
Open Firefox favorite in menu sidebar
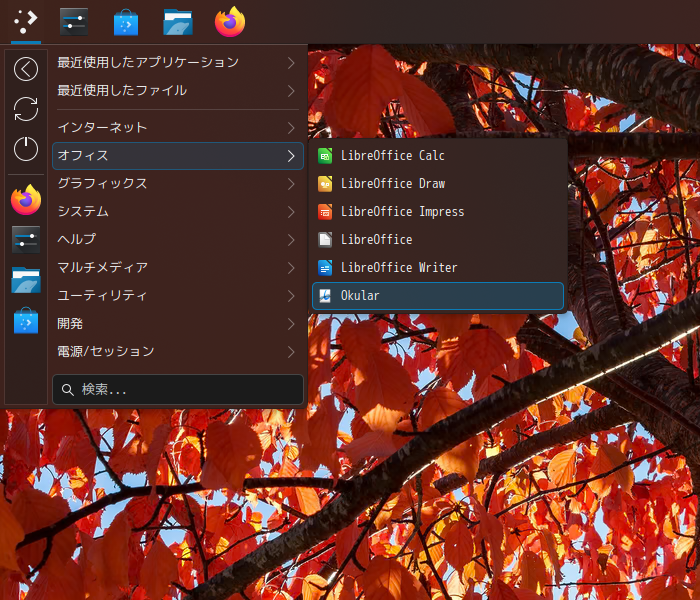[x=26, y=200]
